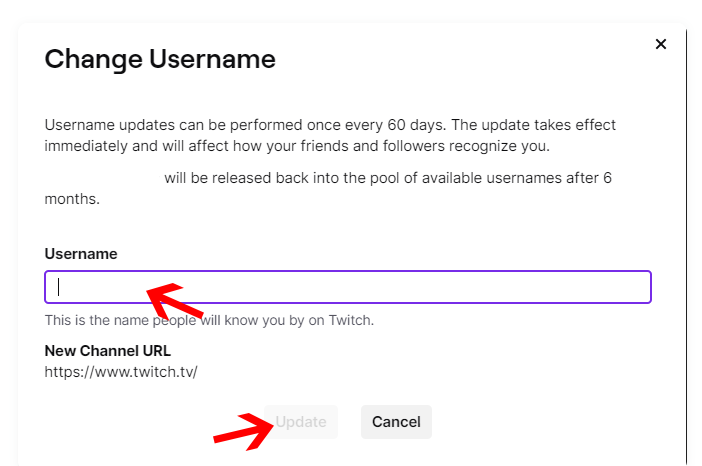This screenshot has width=702, height=466.
Task: Cancel the username change
Action: 396,422
